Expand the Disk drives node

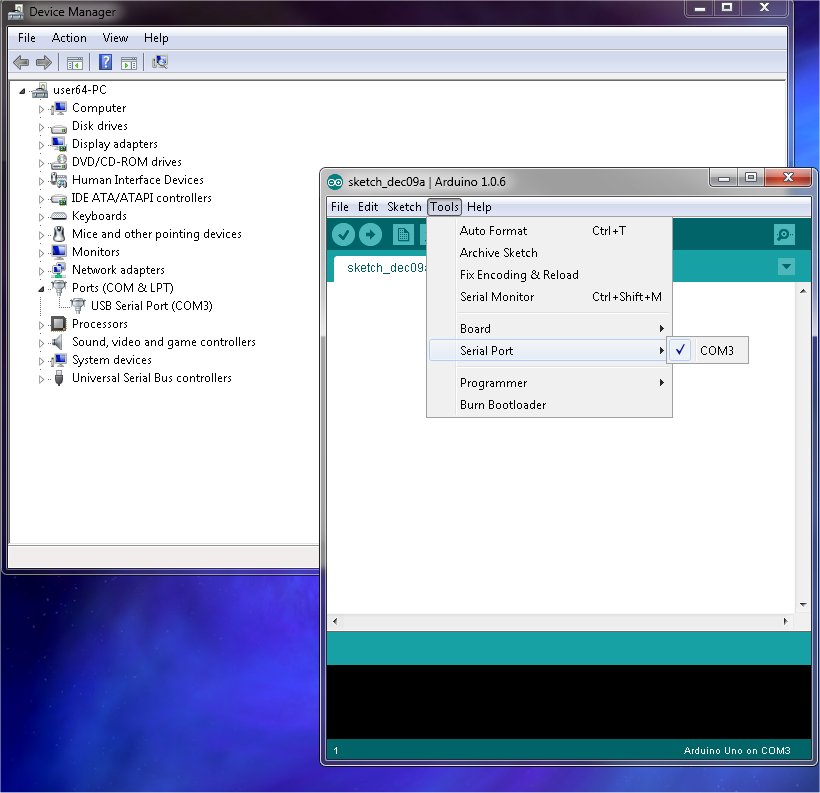tap(41, 127)
